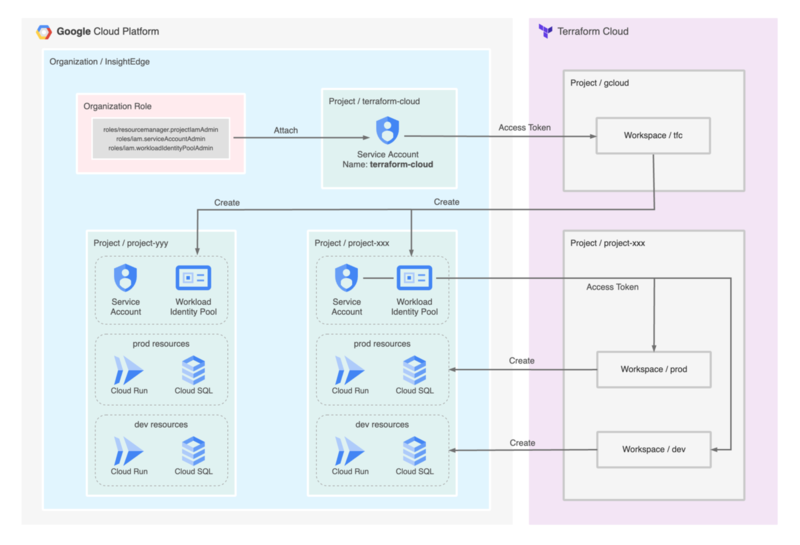Click the Google Cloud Platform logo icon

coord(44,32)
